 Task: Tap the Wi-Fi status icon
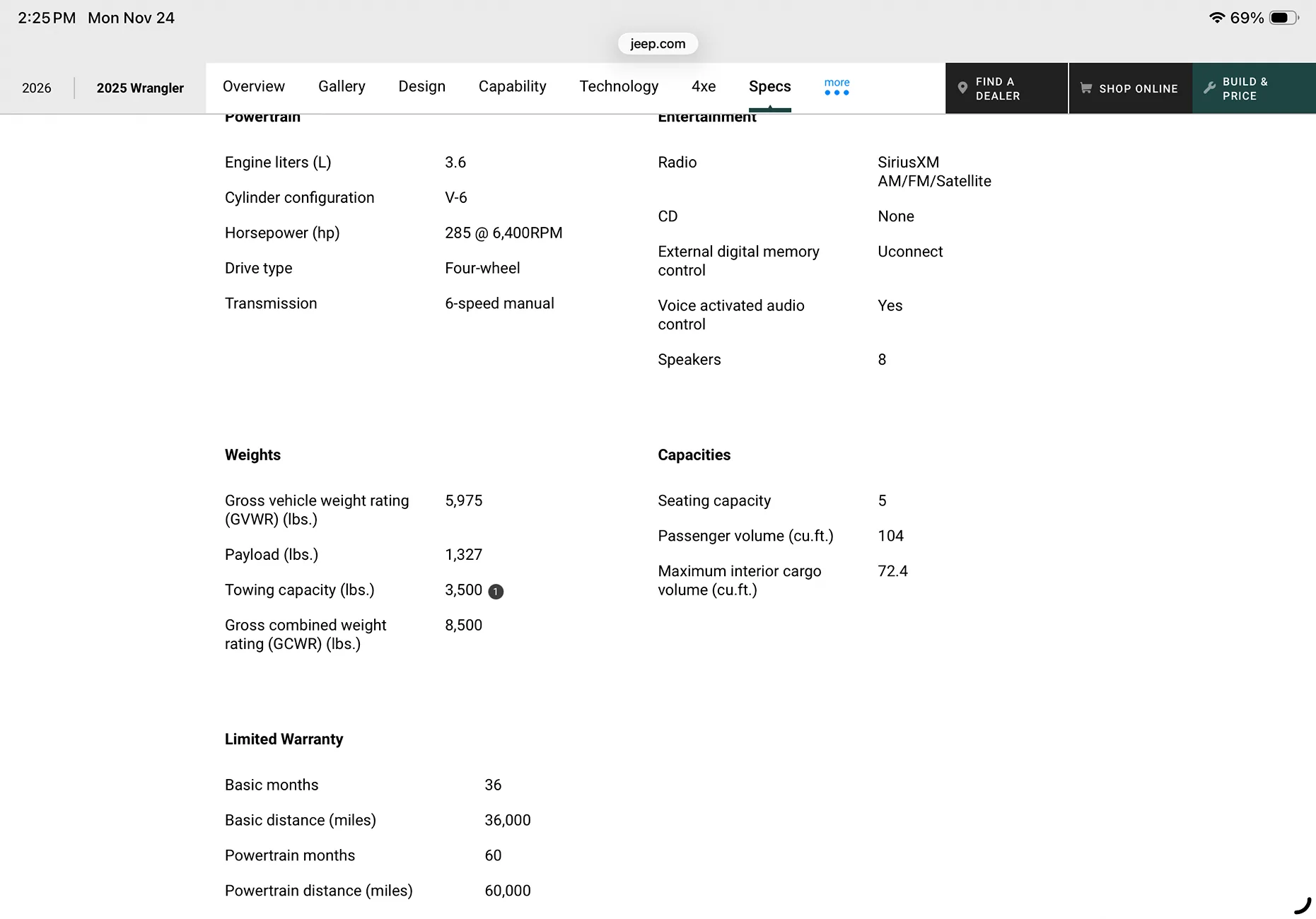pyautogui.click(x=1217, y=18)
